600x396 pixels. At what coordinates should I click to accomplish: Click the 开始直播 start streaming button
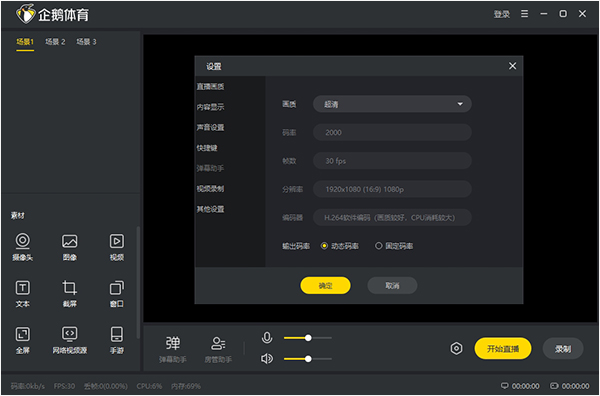tap(503, 349)
